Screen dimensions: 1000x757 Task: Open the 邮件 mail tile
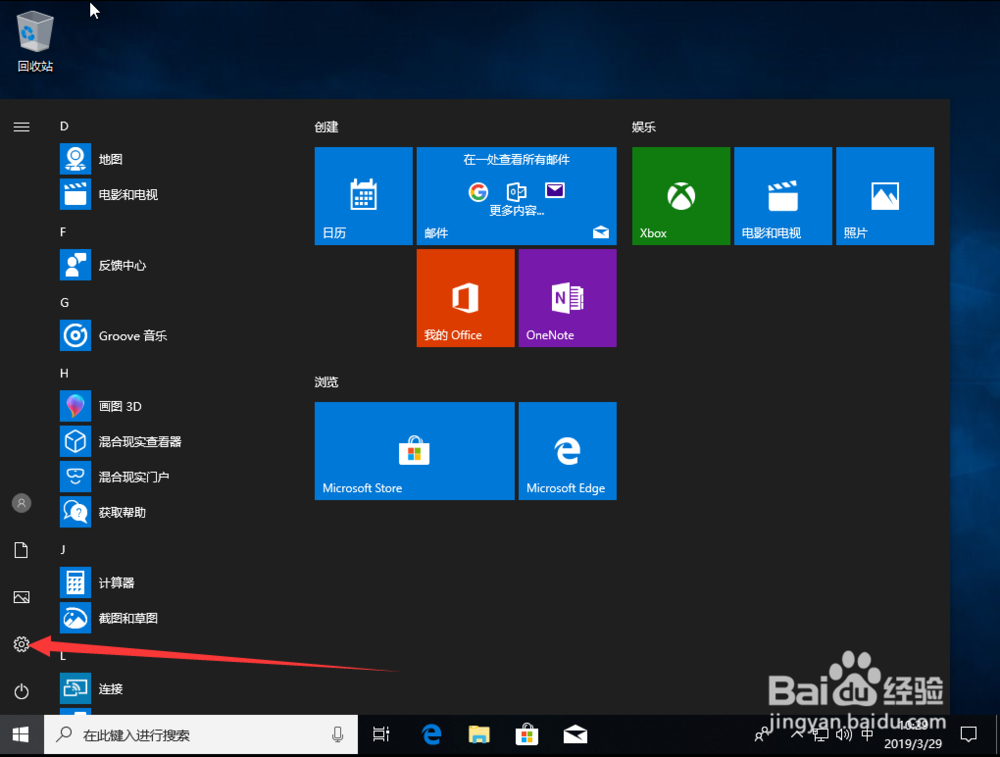517,196
